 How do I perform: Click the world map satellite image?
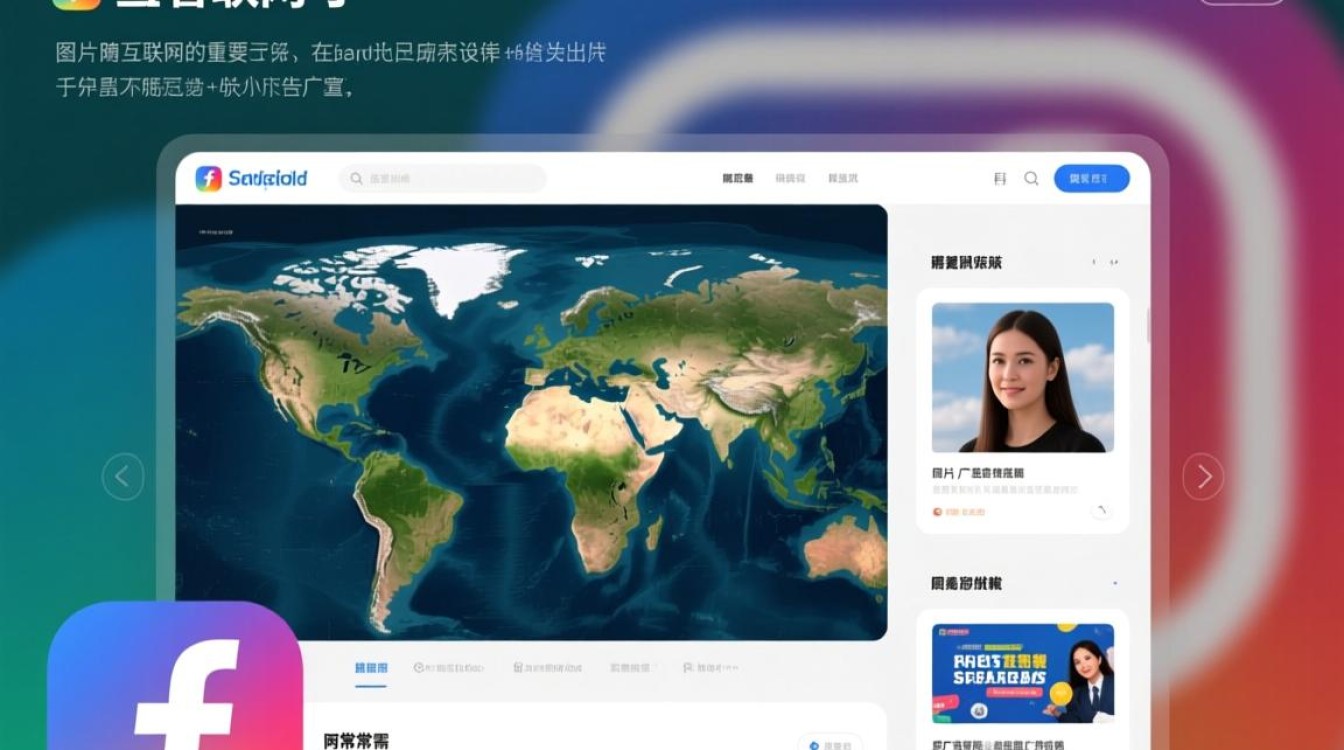point(531,422)
